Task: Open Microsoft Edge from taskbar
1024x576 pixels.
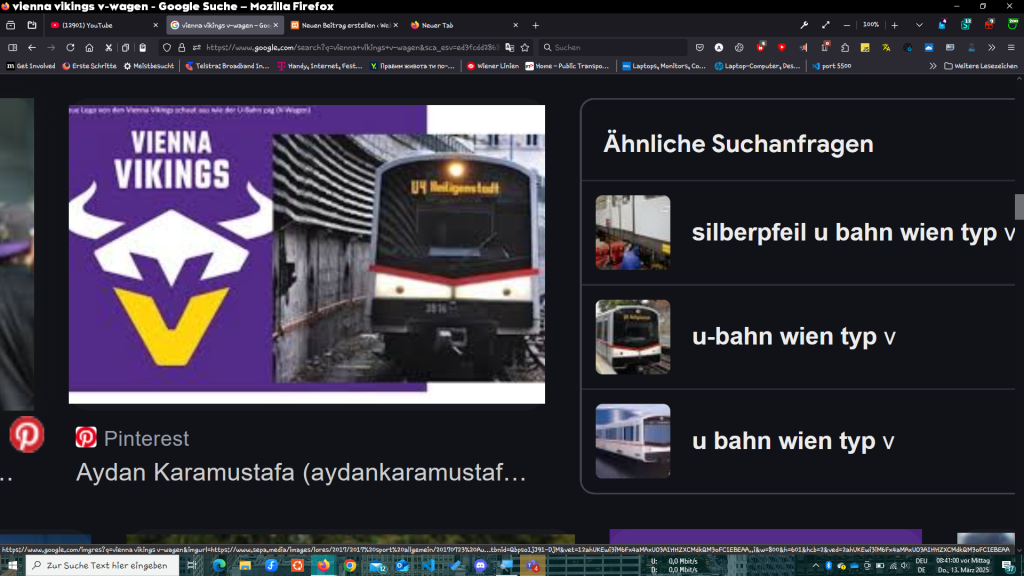Action: coord(219,566)
